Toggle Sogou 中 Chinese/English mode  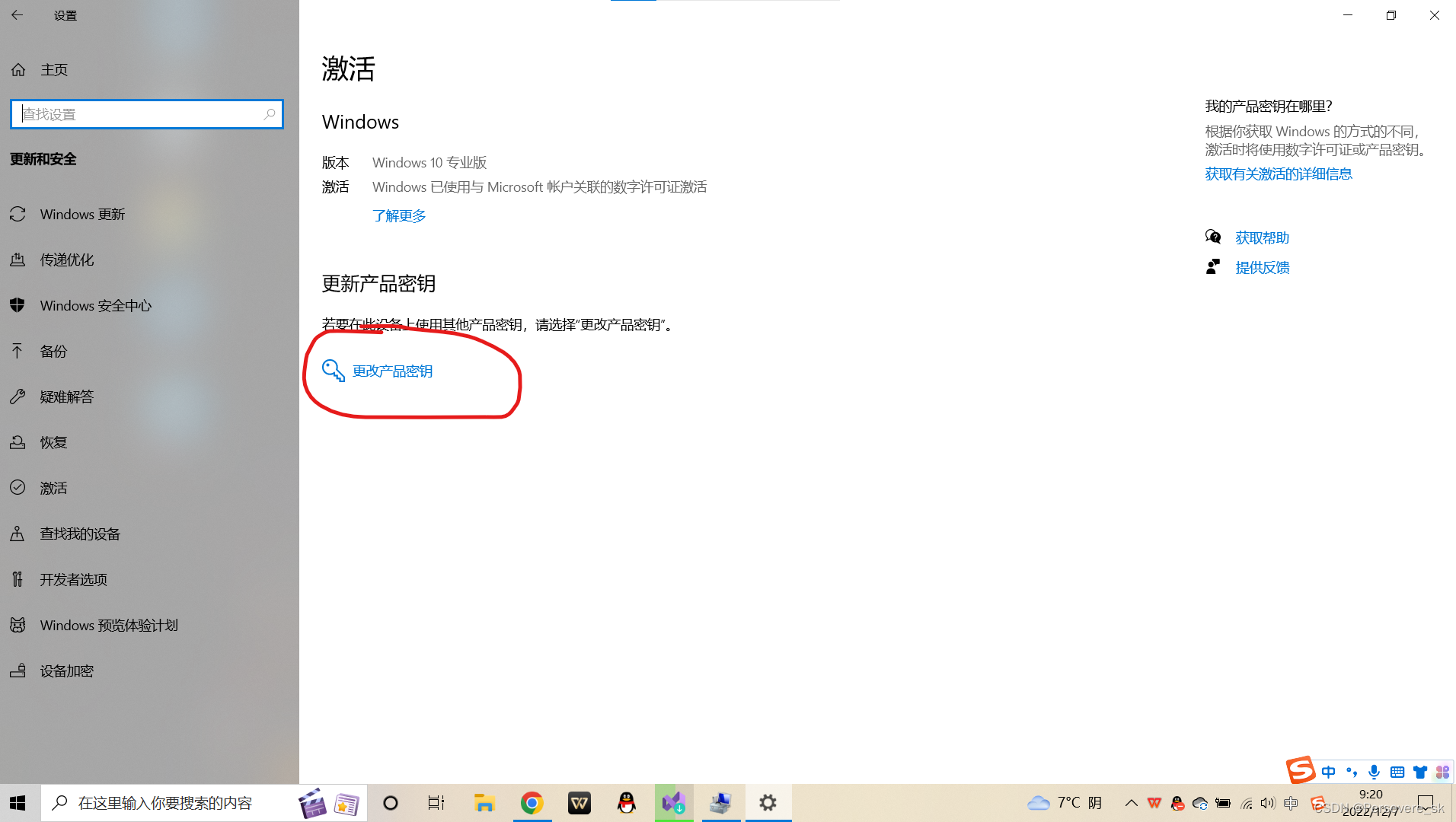click(1329, 772)
